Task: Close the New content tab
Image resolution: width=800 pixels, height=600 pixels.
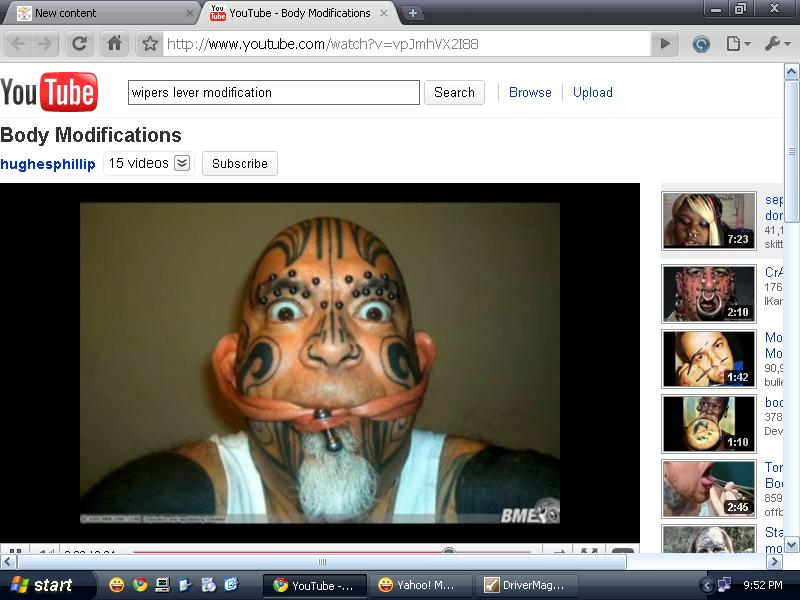Action: [190, 13]
